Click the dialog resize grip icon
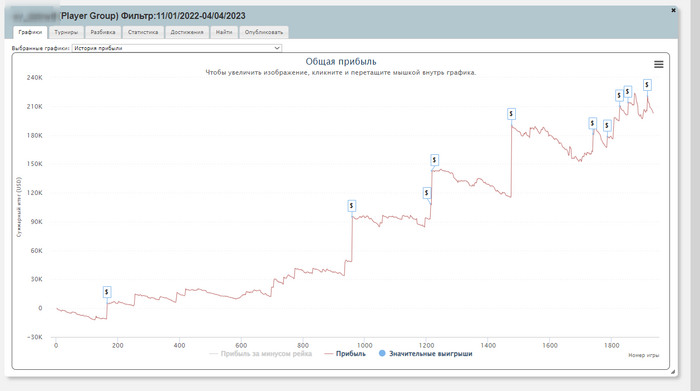700x391 pixels. (673, 371)
